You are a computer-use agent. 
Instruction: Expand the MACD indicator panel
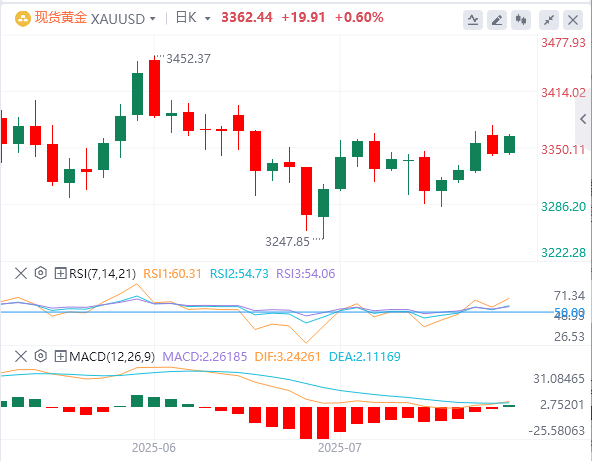pyautogui.click(x=60, y=356)
